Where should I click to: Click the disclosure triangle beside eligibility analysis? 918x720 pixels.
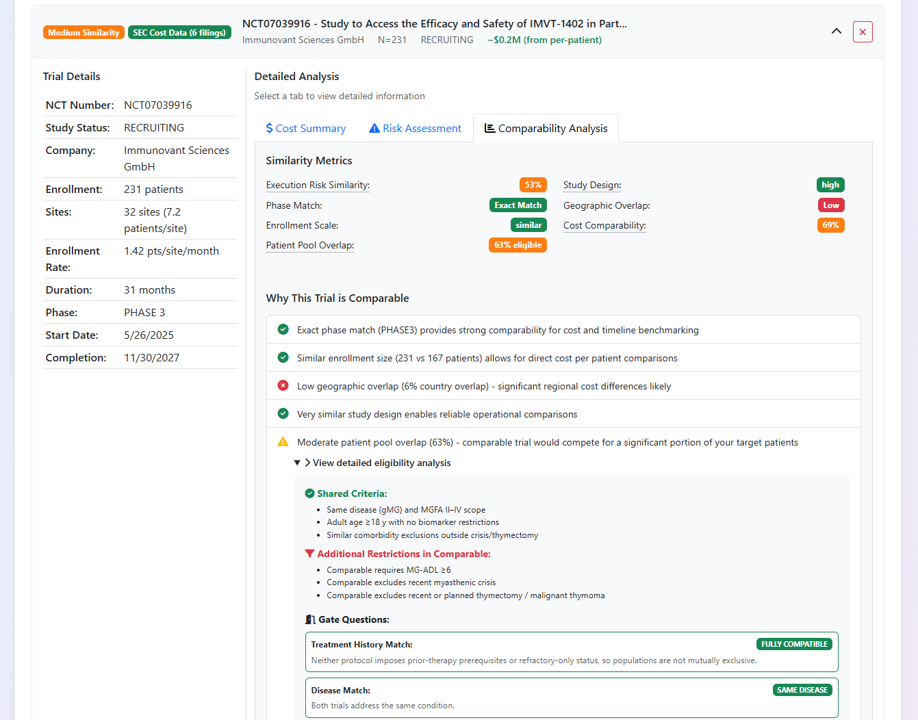tap(298, 462)
